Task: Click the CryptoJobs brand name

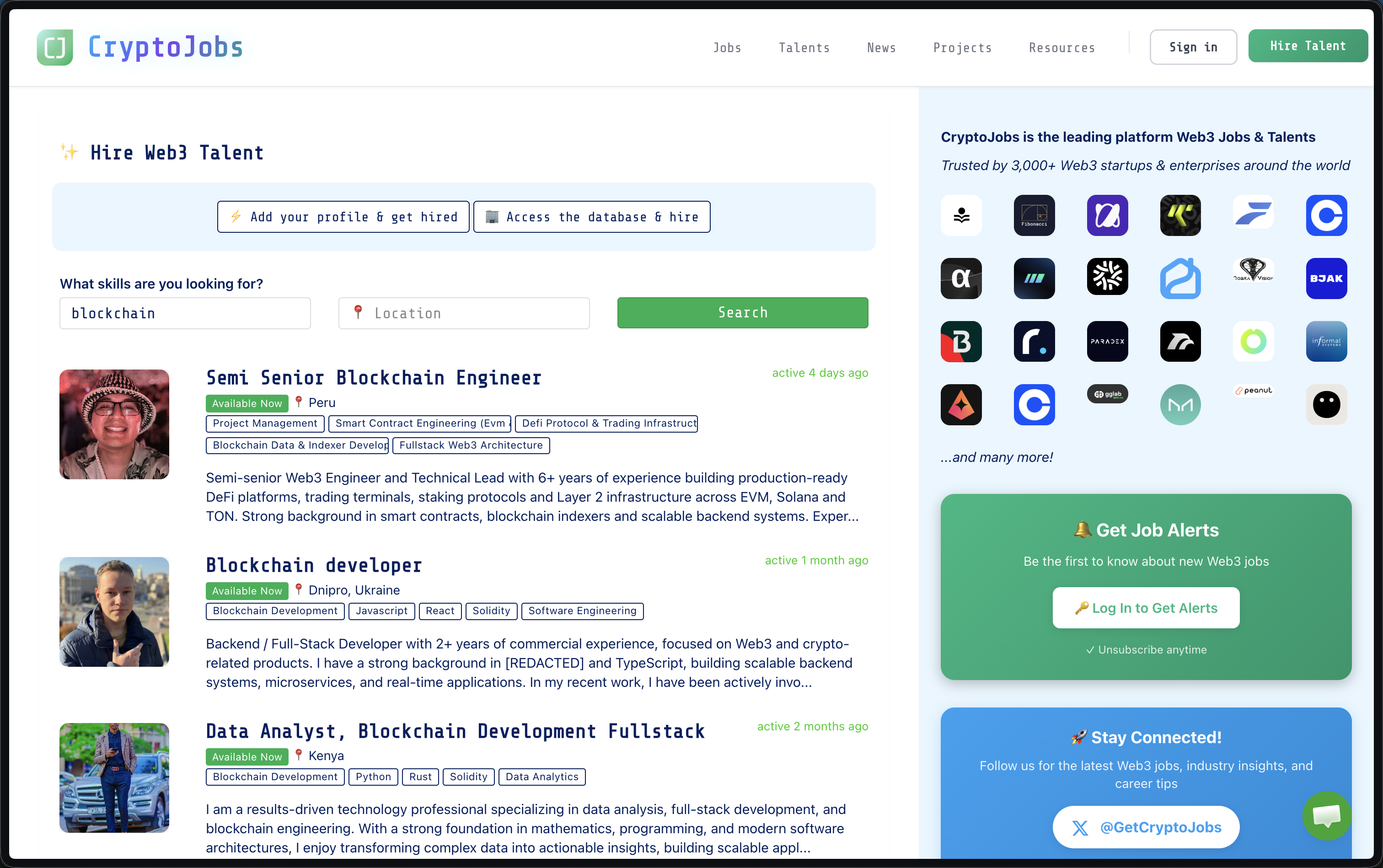Action: [166, 47]
